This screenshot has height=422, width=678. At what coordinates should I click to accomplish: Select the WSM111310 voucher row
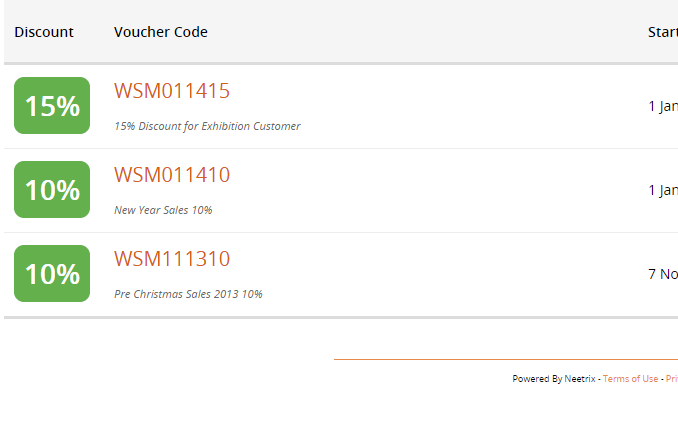click(341, 274)
